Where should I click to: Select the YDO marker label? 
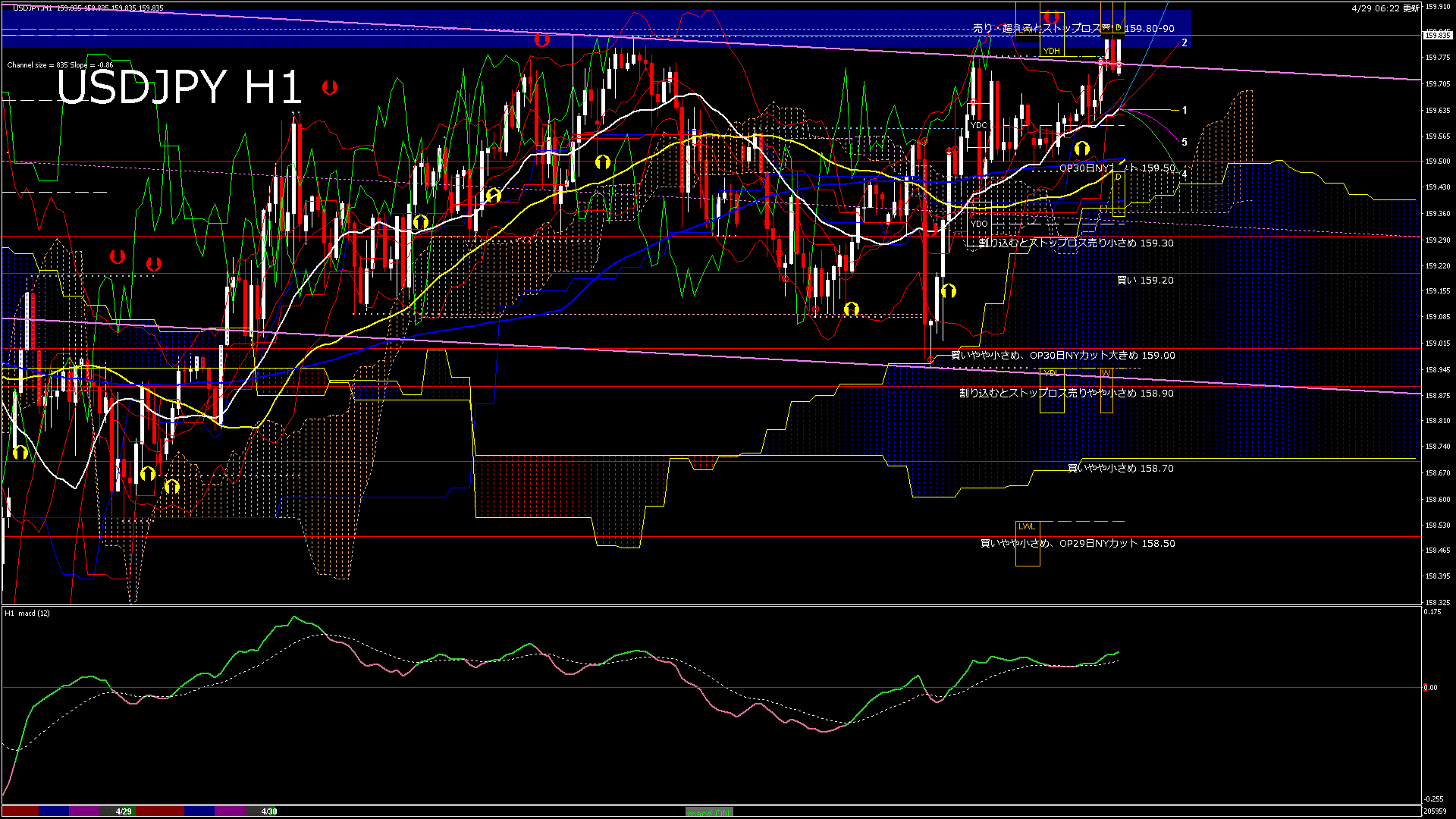point(979,224)
